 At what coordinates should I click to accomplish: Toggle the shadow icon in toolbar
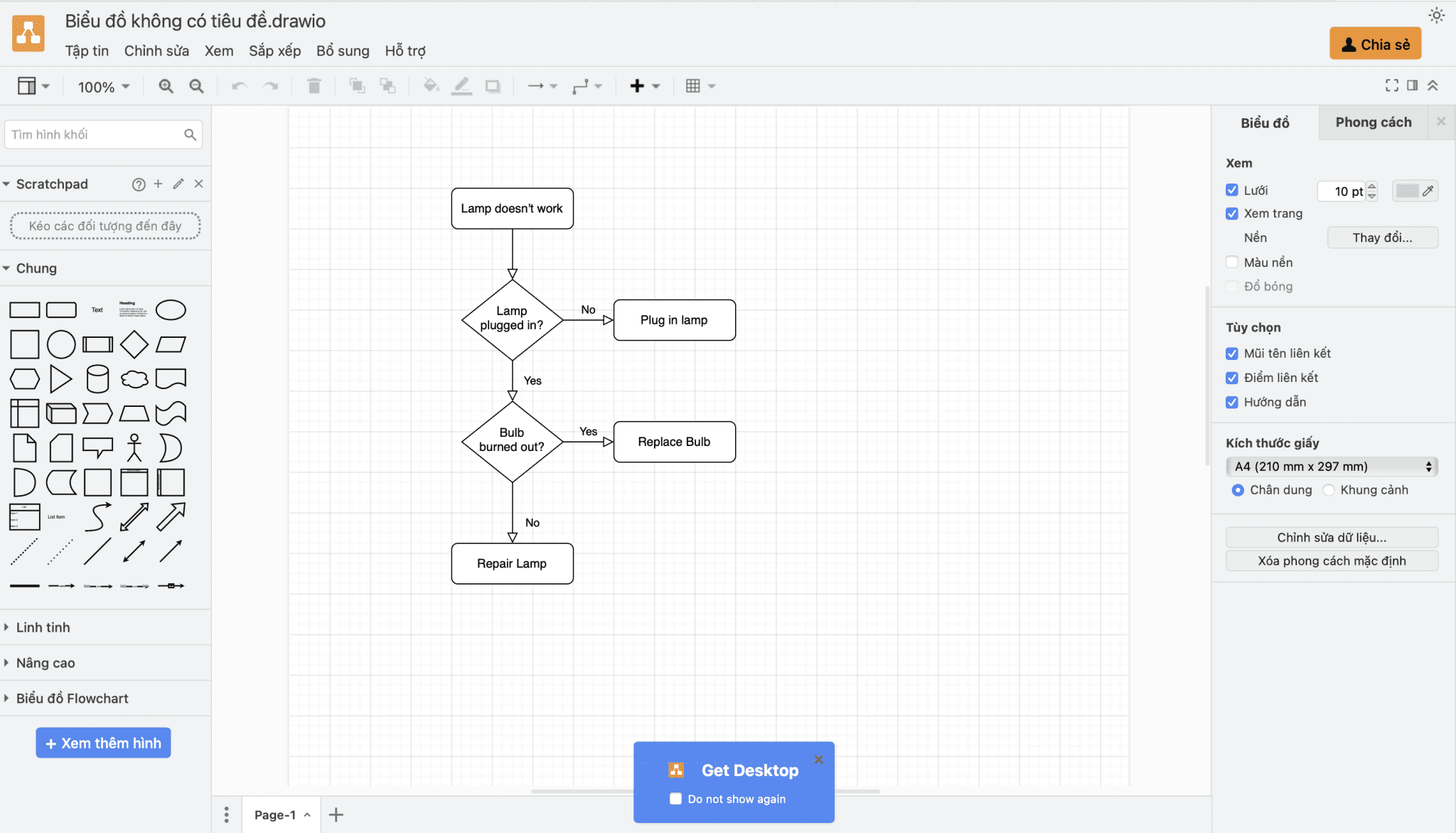[x=493, y=86]
